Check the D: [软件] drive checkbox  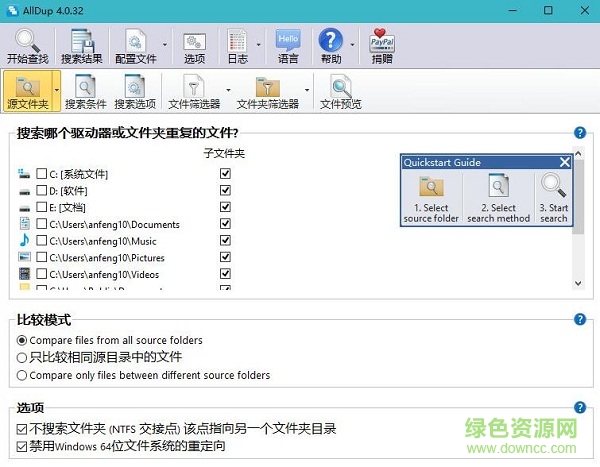(41, 190)
